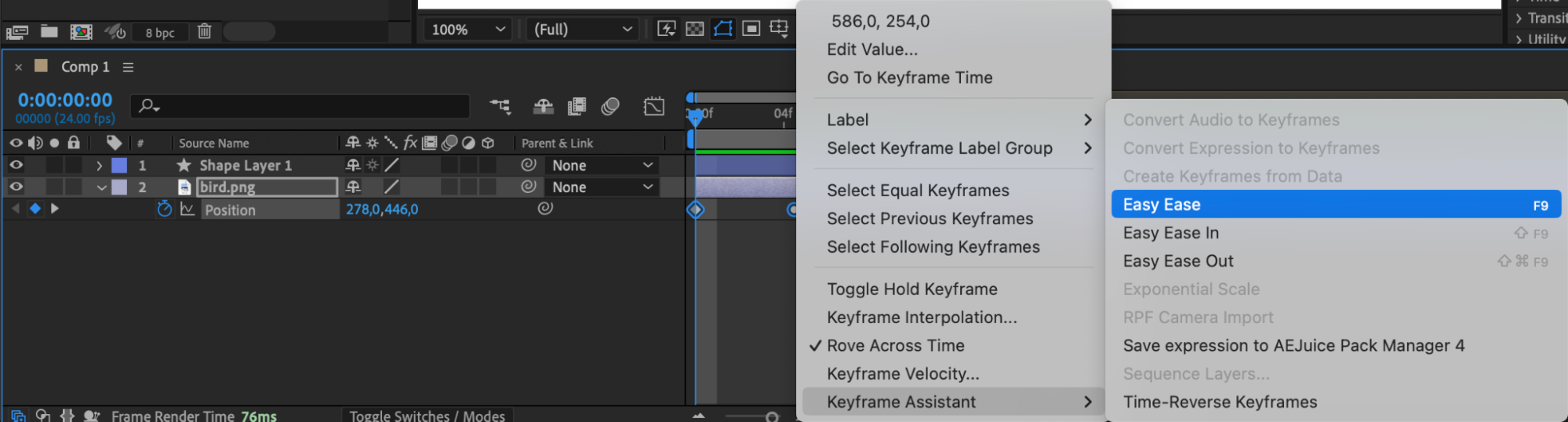Open the Graph Editor button
Screen dimensions: 1568x422
click(653, 107)
